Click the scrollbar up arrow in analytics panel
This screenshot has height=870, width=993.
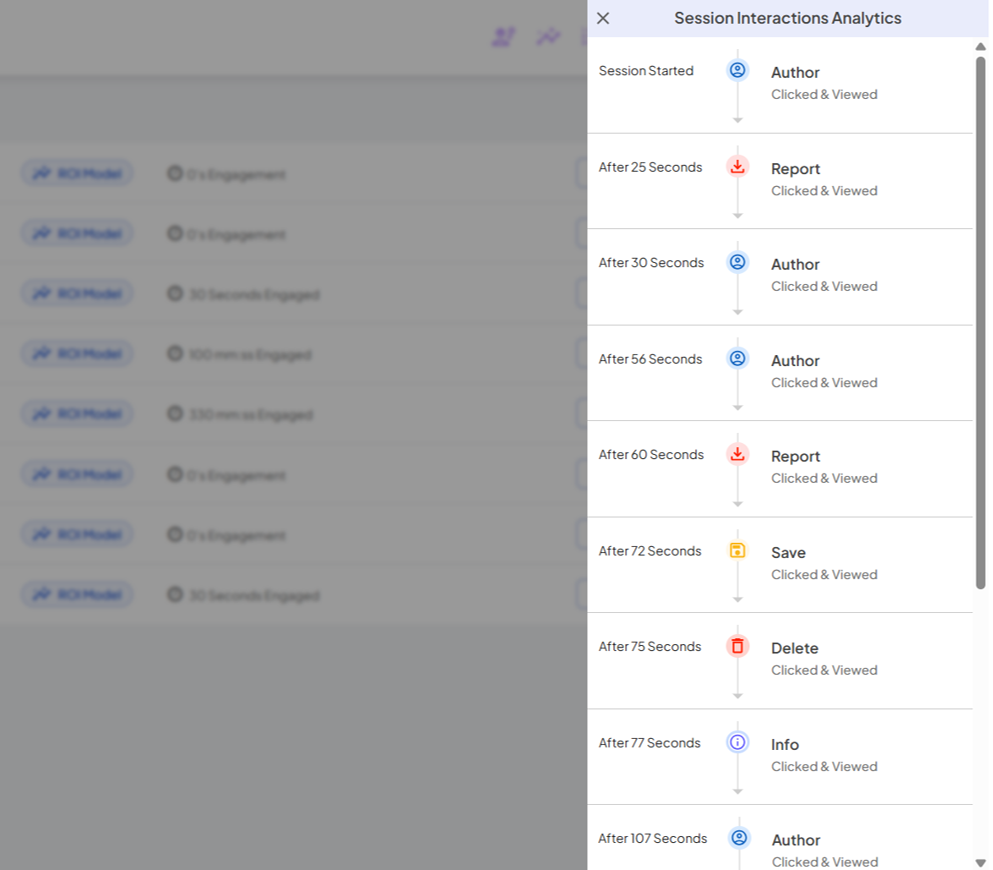point(980,46)
